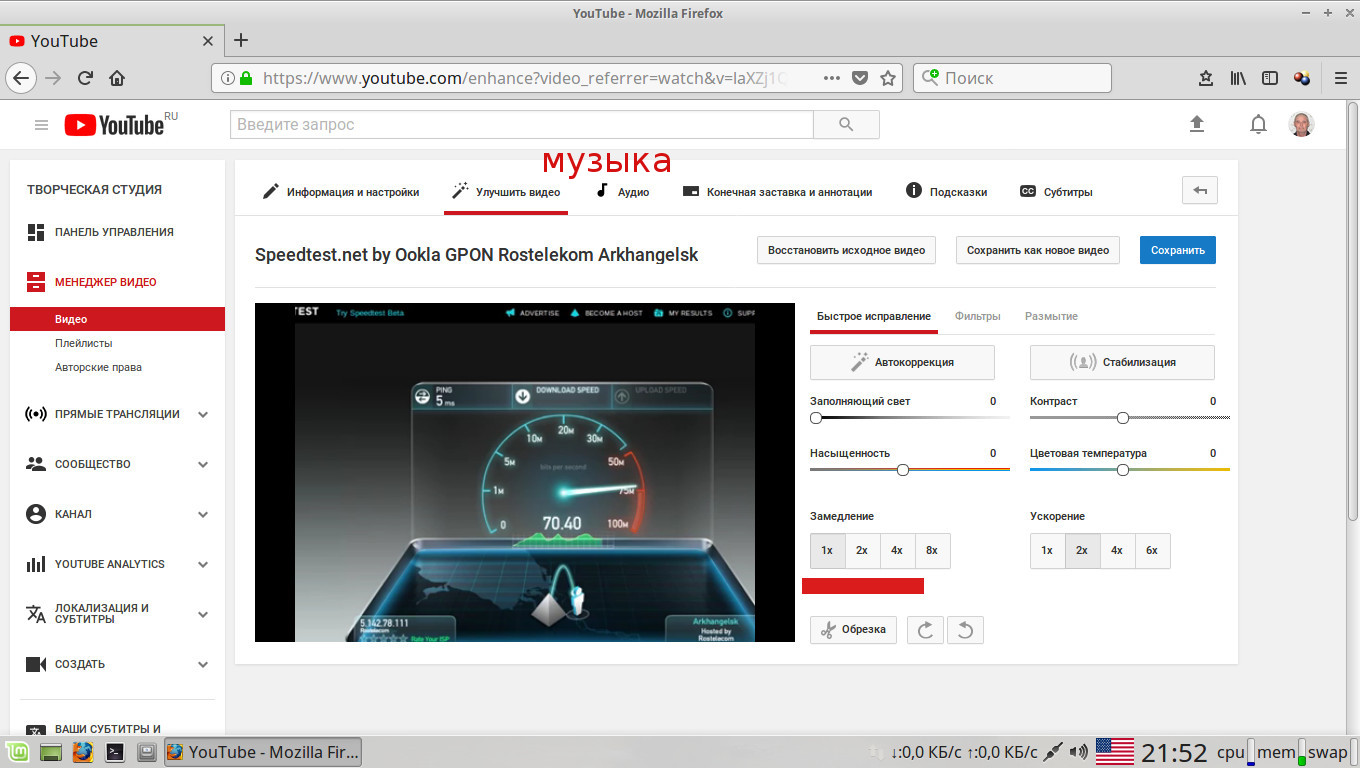Screen dimensions: 1360x768
Task: Open the hamburger guide menu
Action: point(41,125)
